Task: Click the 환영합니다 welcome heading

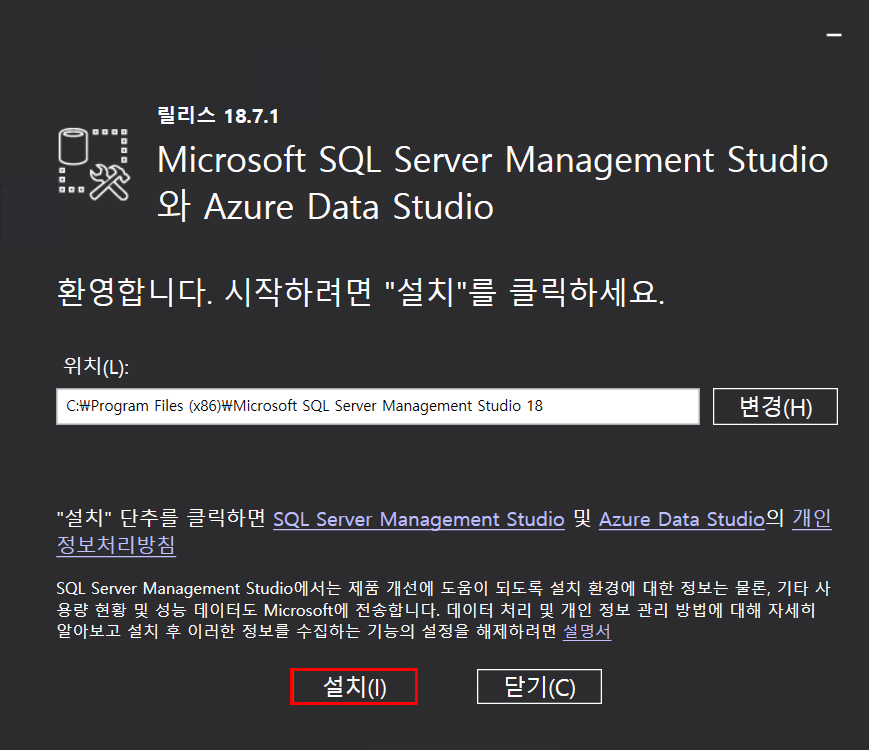Action: point(361,292)
